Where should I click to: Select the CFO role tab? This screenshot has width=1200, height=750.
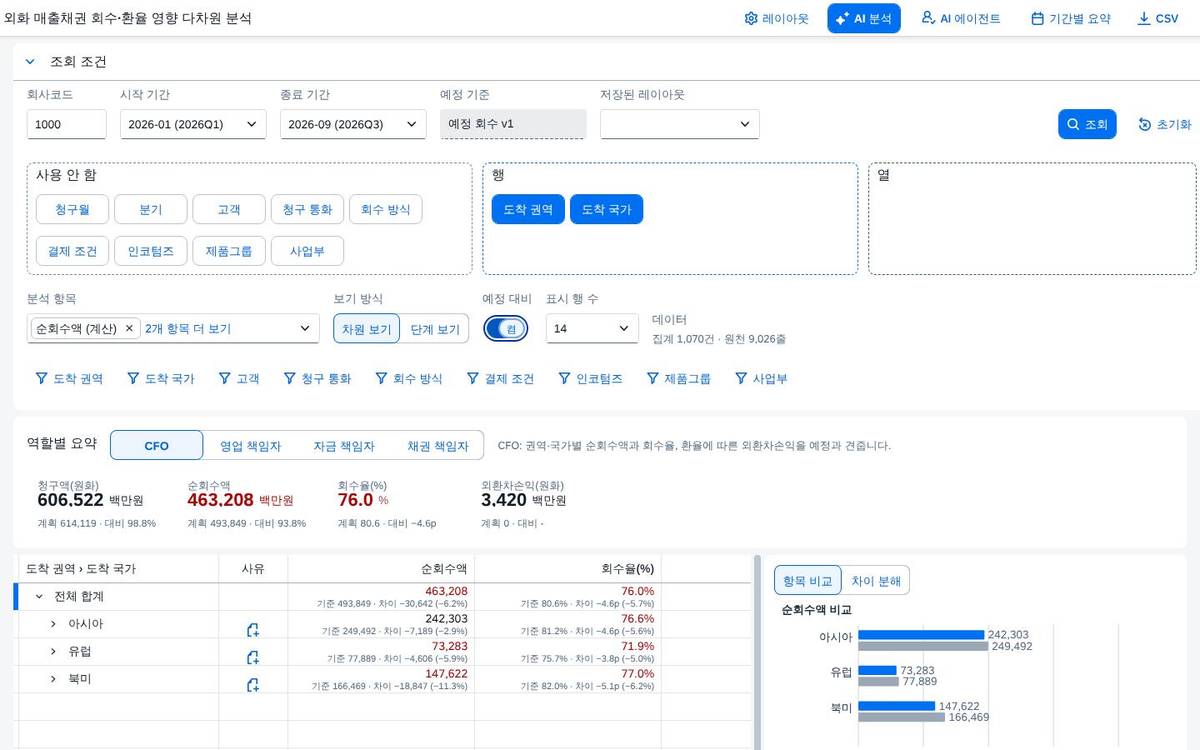157,446
